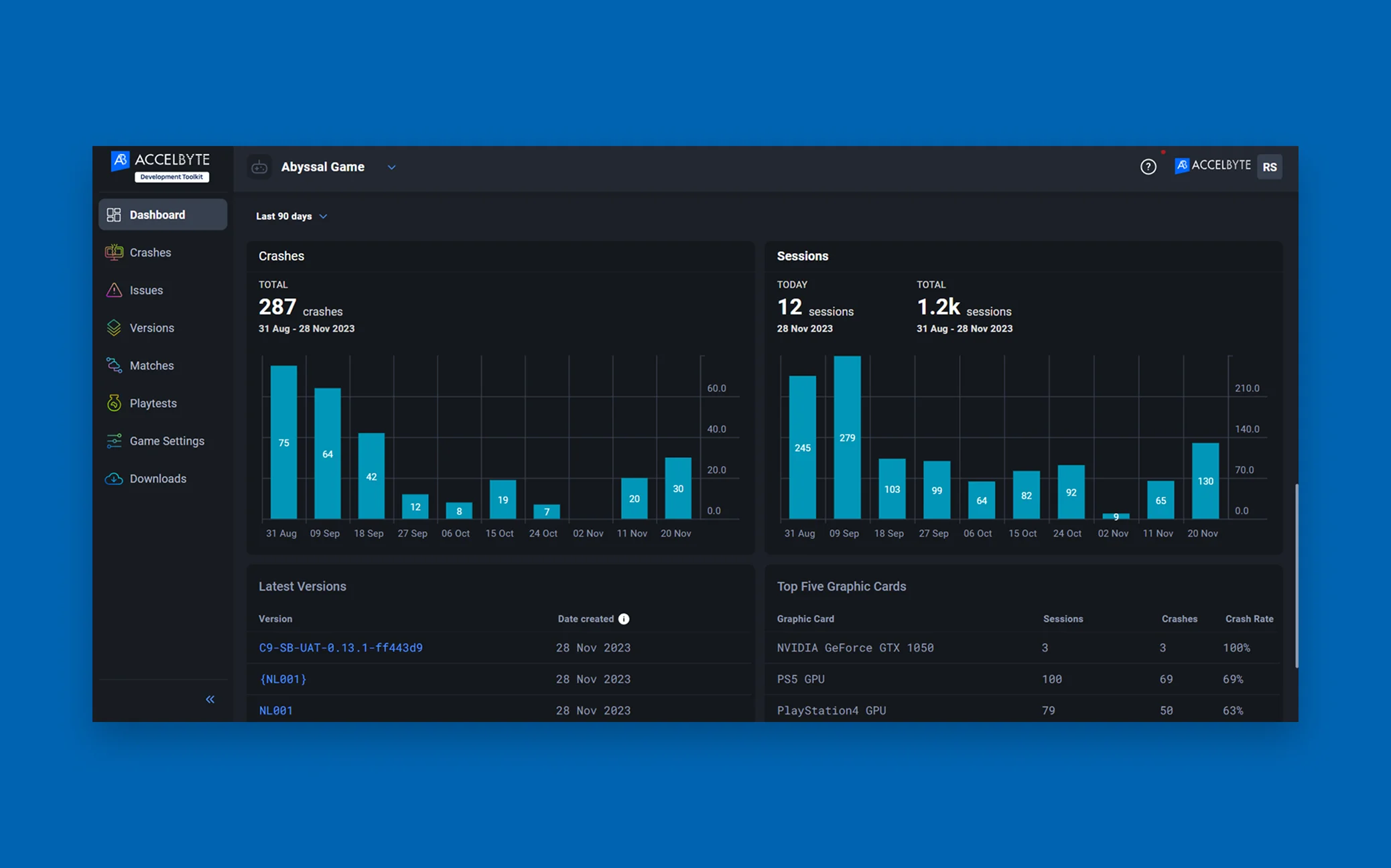Click the 31 Aug crashes bar labeled 75
The image size is (1391, 868).
click(x=283, y=442)
